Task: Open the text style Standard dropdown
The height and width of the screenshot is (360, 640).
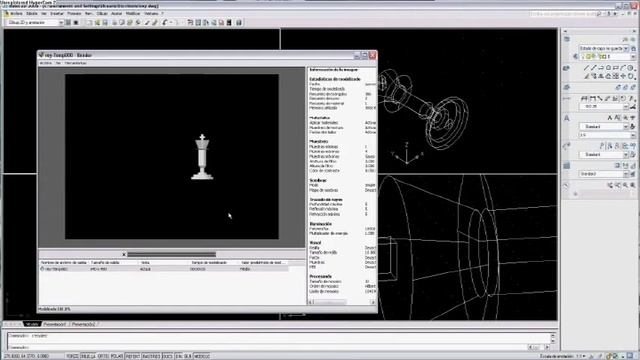Action: (x=626, y=127)
